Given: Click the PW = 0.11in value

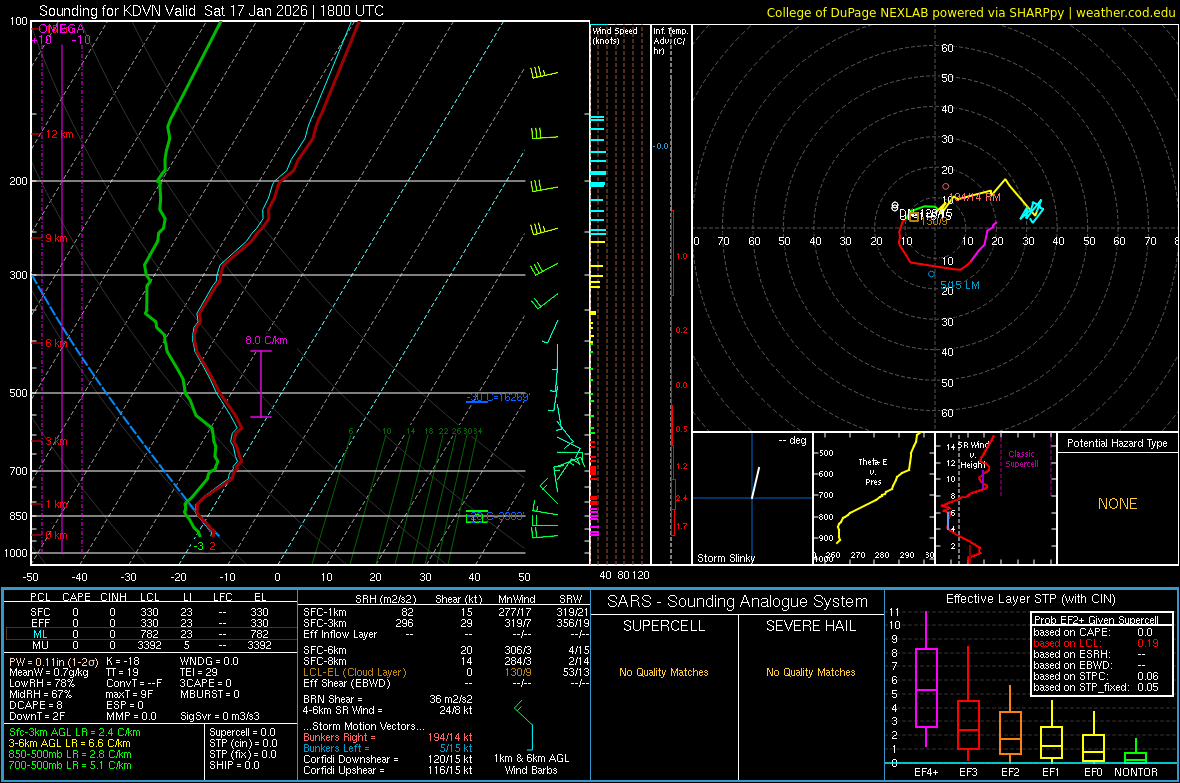Looking at the screenshot, I should click(53, 661).
